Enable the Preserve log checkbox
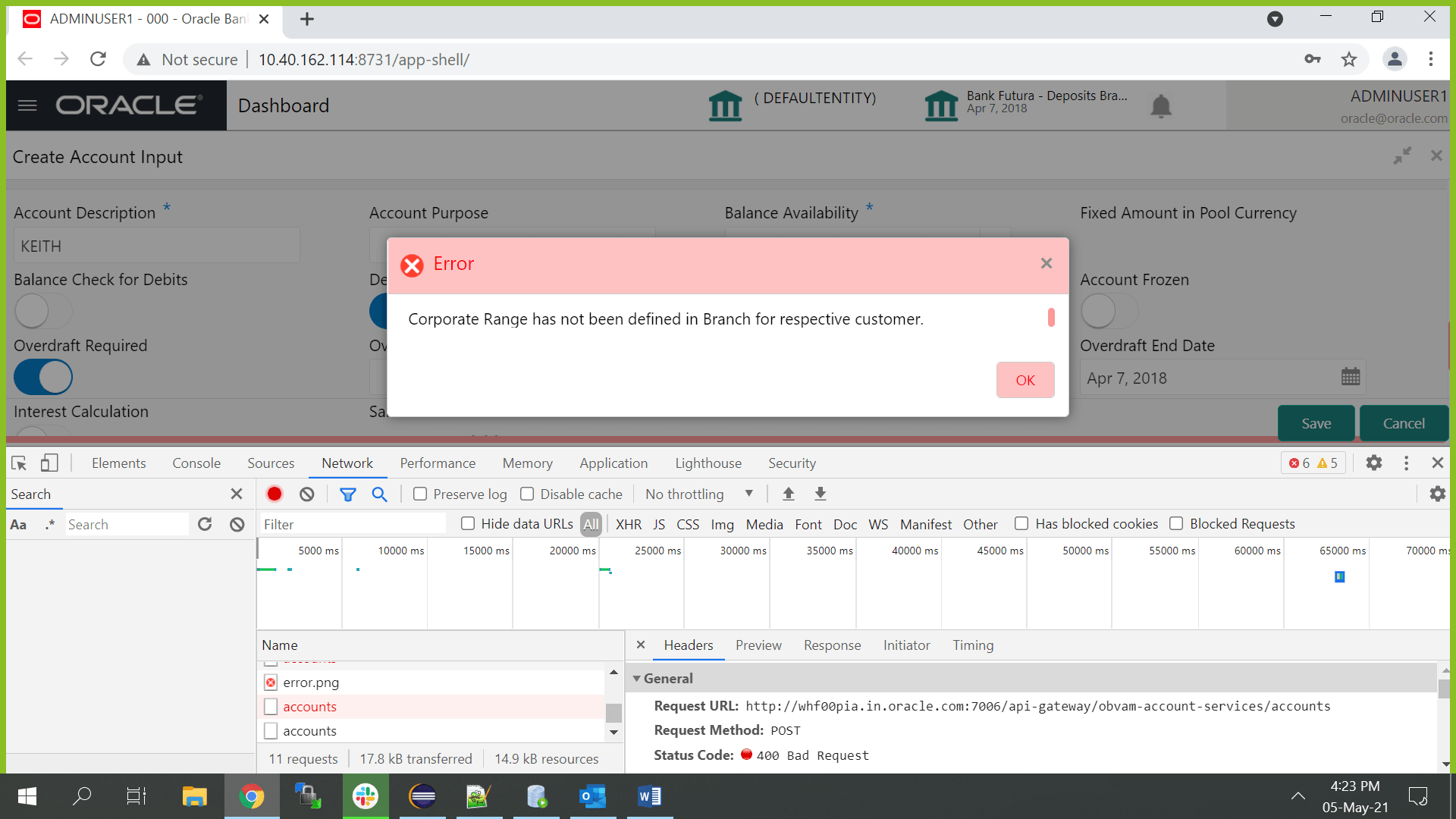The width and height of the screenshot is (1456, 819). (x=420, y=494)
